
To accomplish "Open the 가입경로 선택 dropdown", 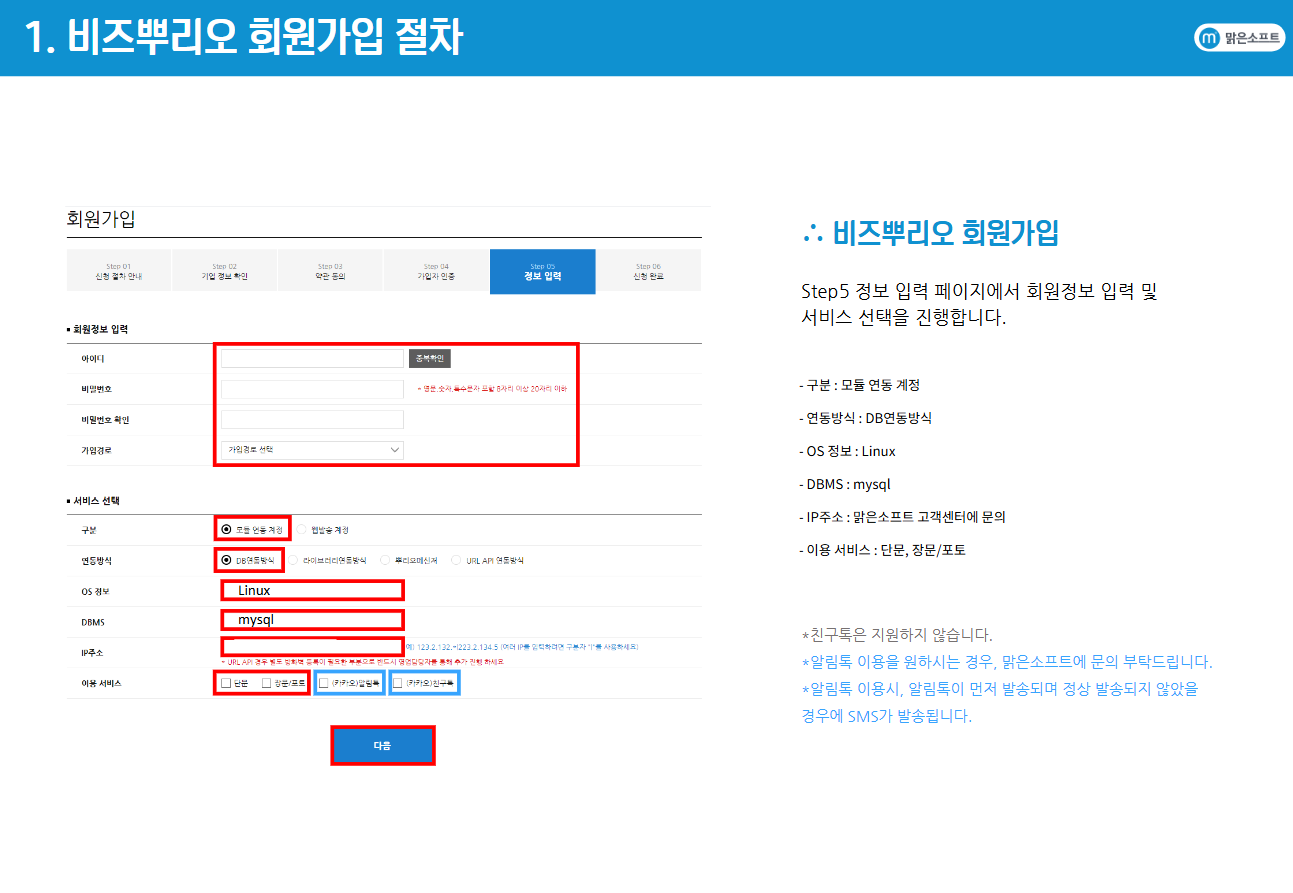I will (x=312, y=450).
